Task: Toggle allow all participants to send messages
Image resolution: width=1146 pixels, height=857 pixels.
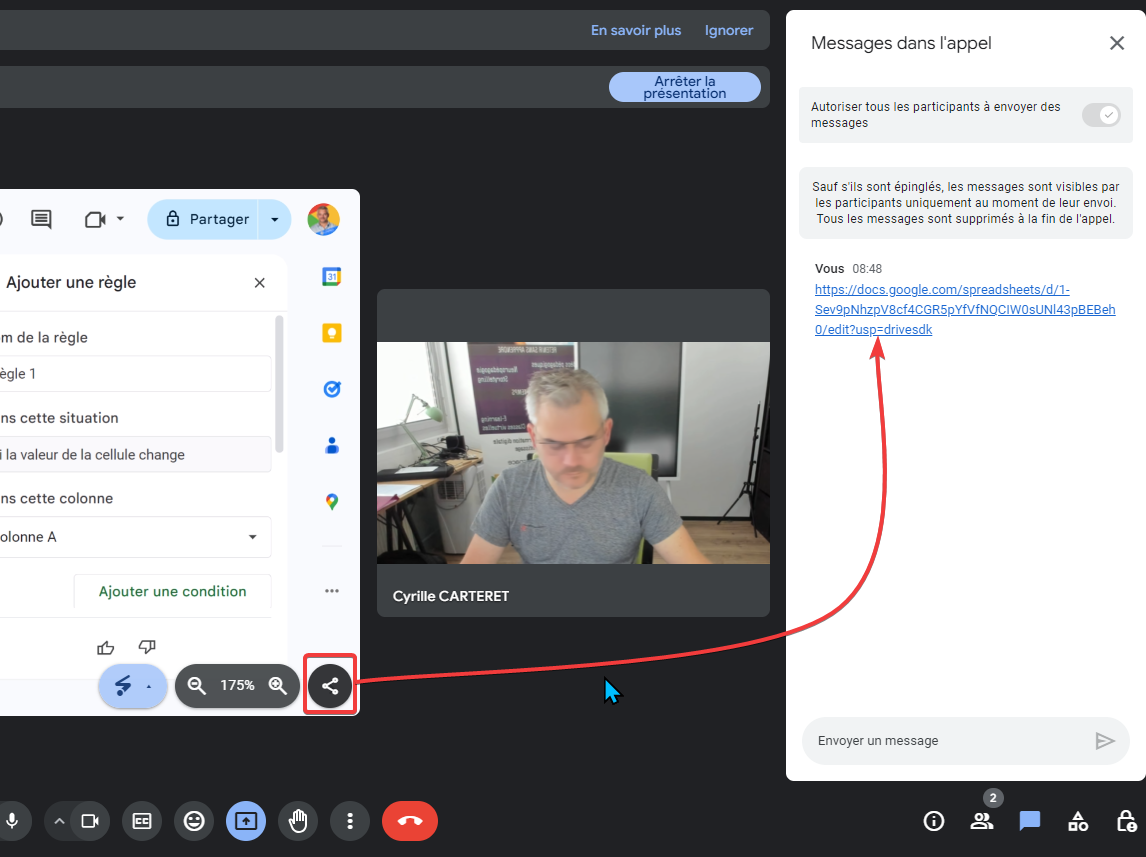Action: click(1101, 115)
